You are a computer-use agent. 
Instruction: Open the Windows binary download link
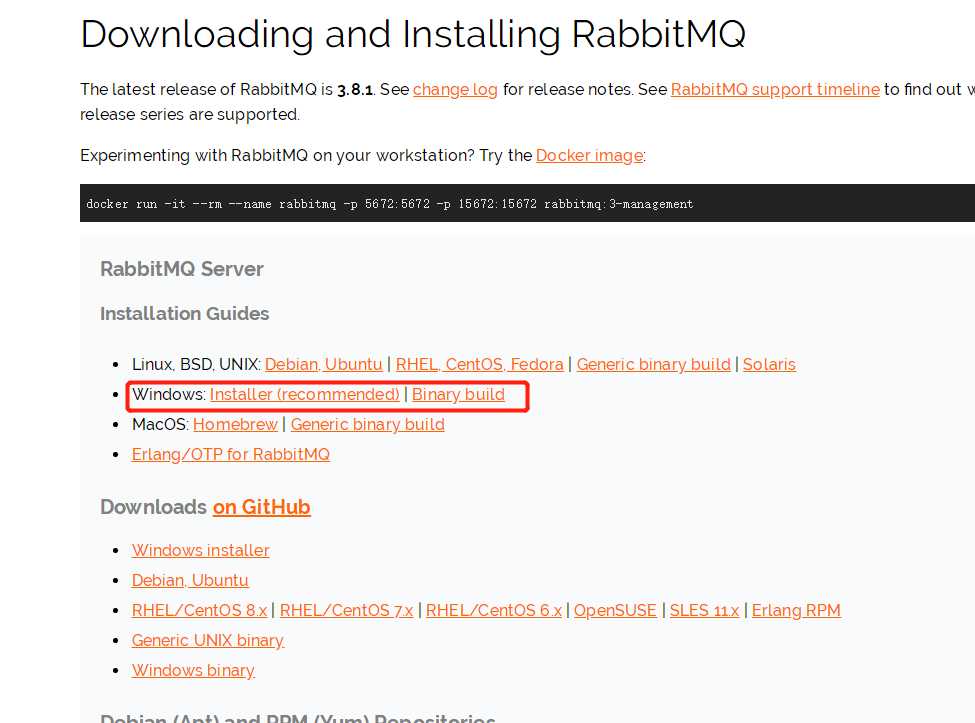[193, 670]
